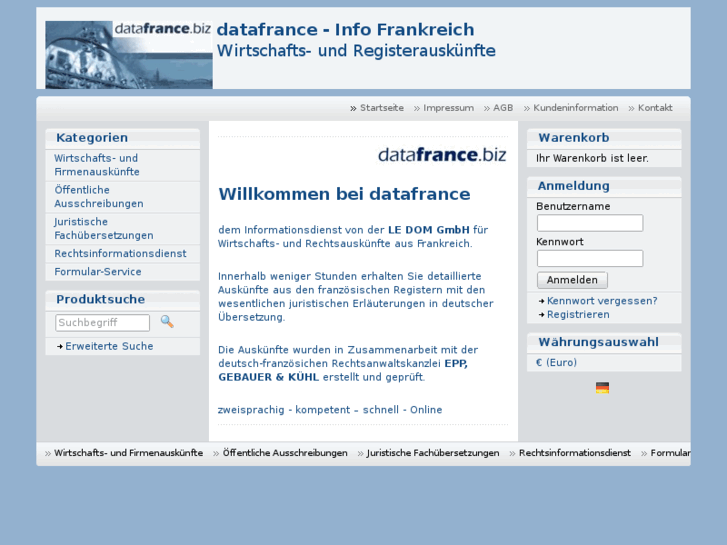
Task: Click the Währungsauswahl box heading
Action: click(598, 342)
